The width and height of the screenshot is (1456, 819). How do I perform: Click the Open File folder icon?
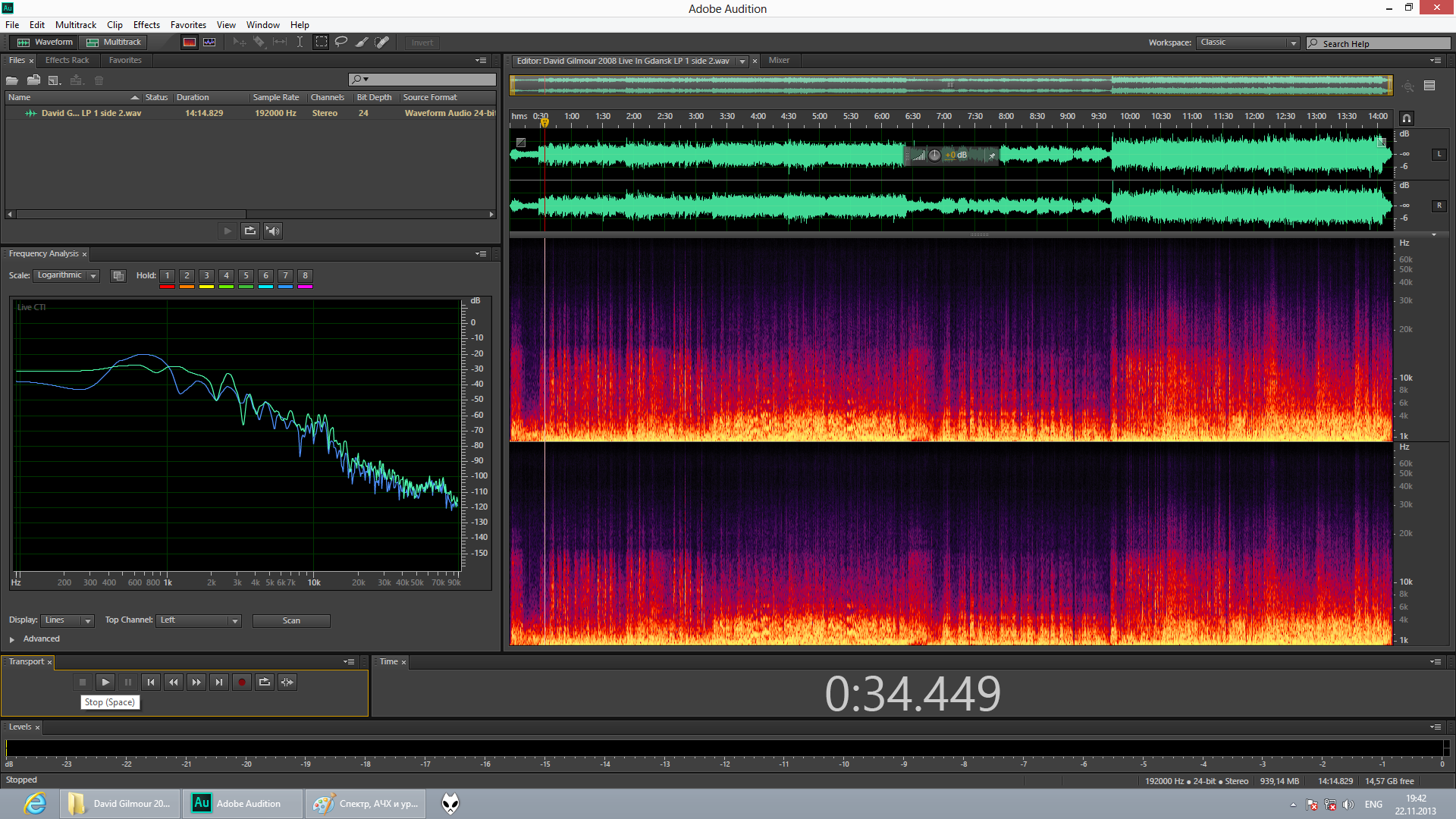tap(12, 80)
